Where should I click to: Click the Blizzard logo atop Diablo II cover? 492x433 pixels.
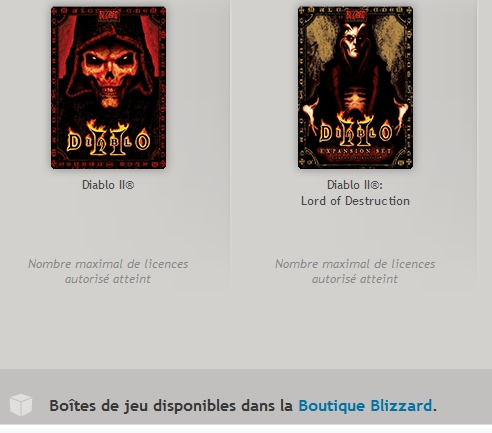tap(108, 16)
